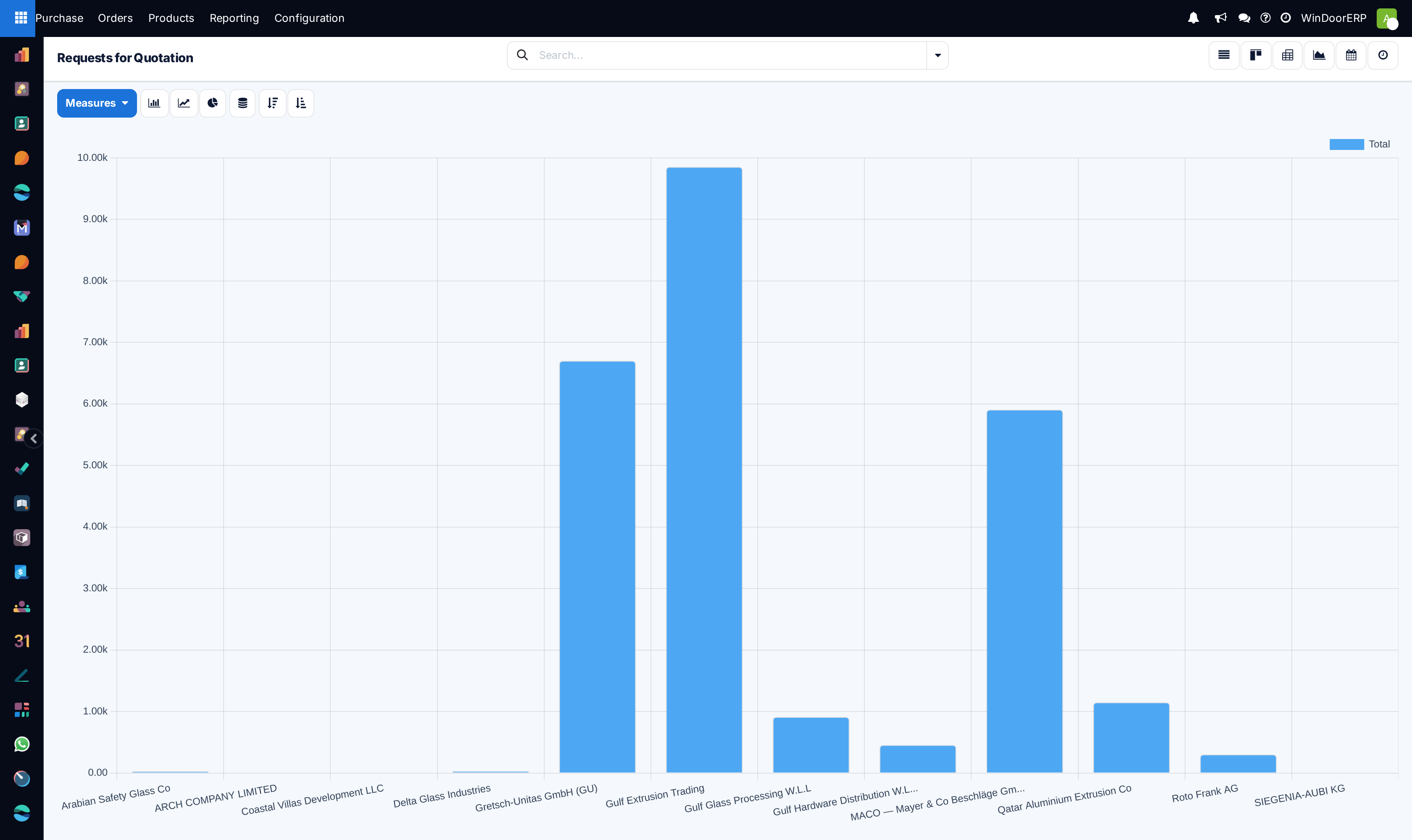Switch to activity view
The height and width of the screenshot is (840, 1412).
coord(1383,55)
